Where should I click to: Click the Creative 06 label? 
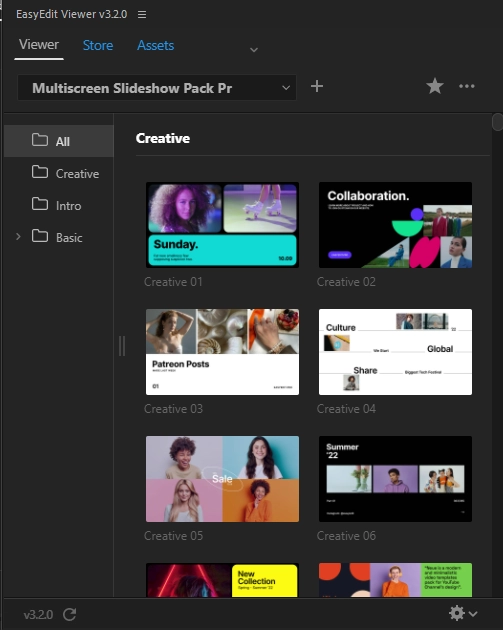[x=346, y=536]
